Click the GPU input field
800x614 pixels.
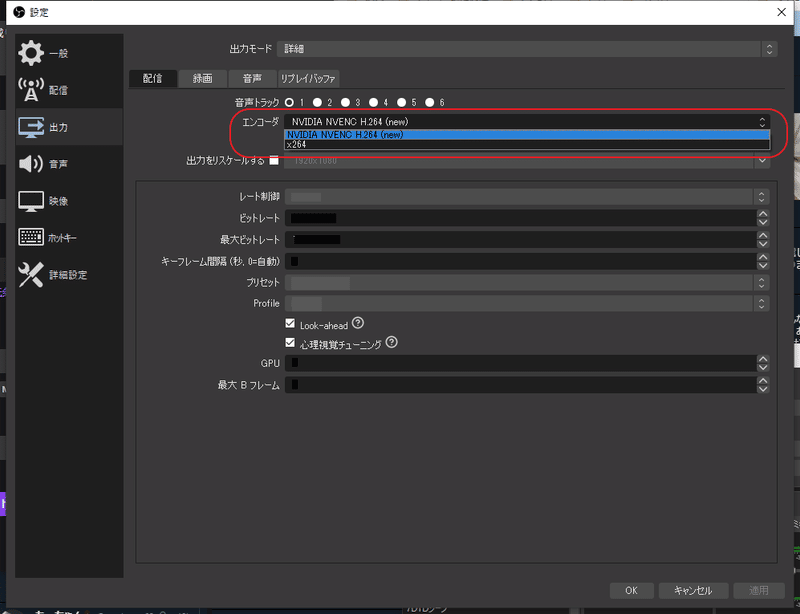[x=520, y=363]
